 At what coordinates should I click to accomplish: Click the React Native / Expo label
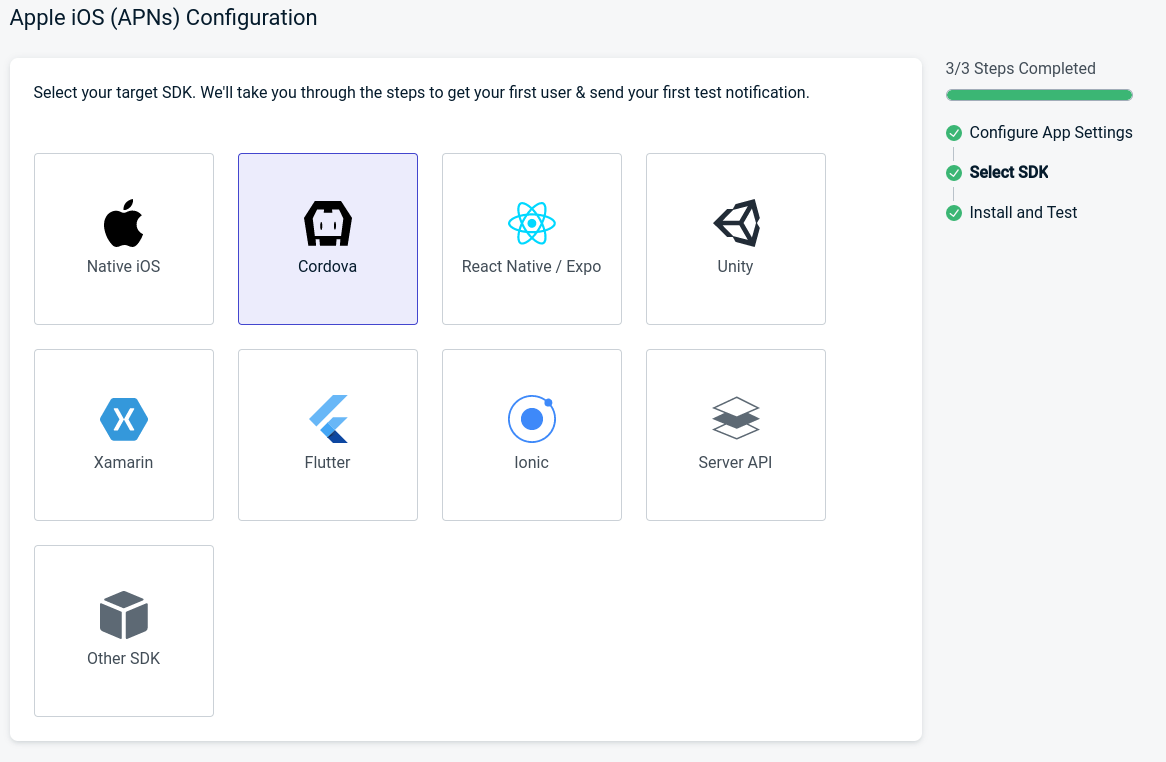coord(531,267)
